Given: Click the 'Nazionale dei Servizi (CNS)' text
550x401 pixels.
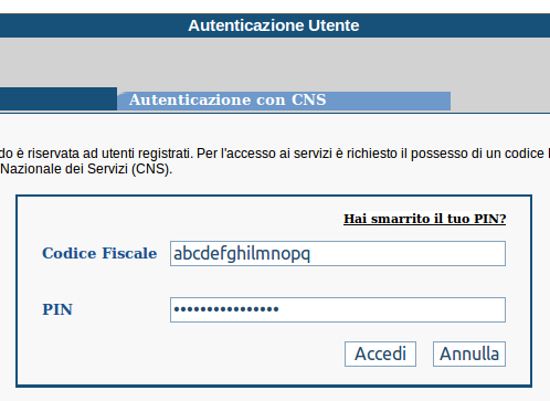Looking at the screenshot, I should [86, 169].
